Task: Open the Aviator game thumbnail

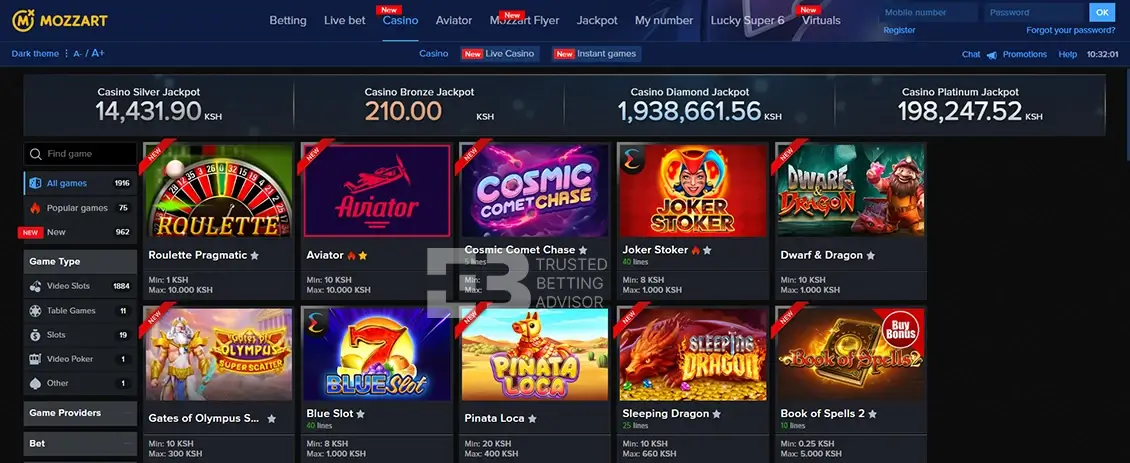Action: click(377, 191)
